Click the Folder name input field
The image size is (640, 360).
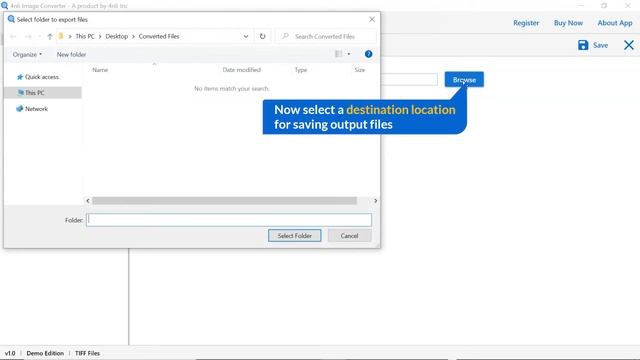click(229, 220)
